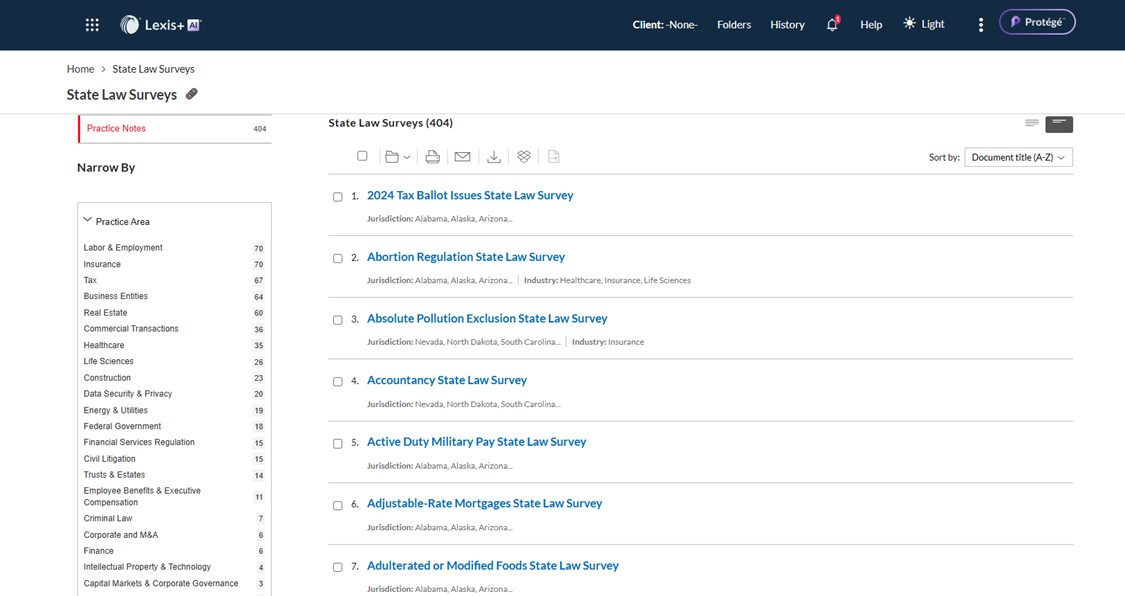
Task: Open History in the top navigation
Action: coord(787,24)
